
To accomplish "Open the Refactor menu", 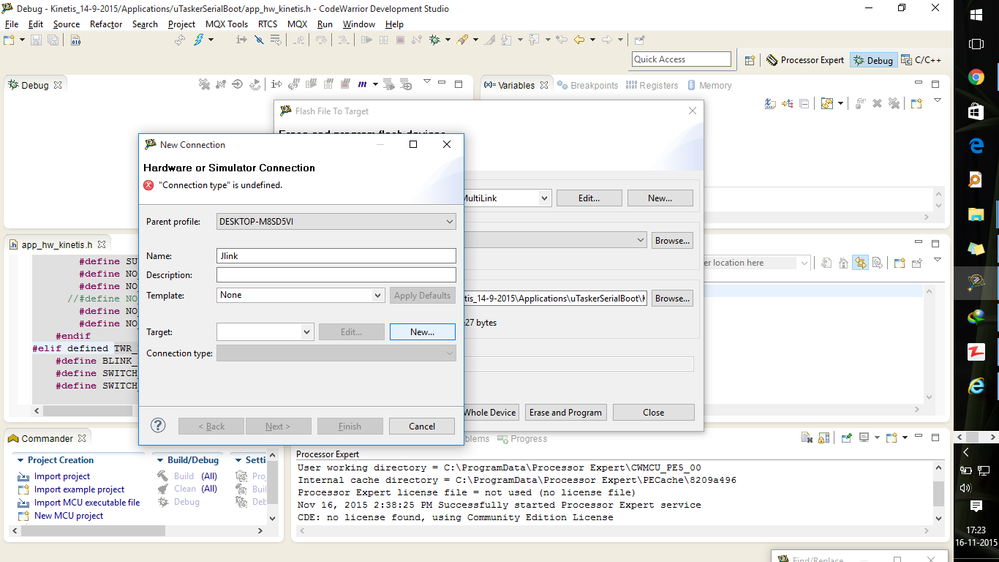I will pos(106,24).
